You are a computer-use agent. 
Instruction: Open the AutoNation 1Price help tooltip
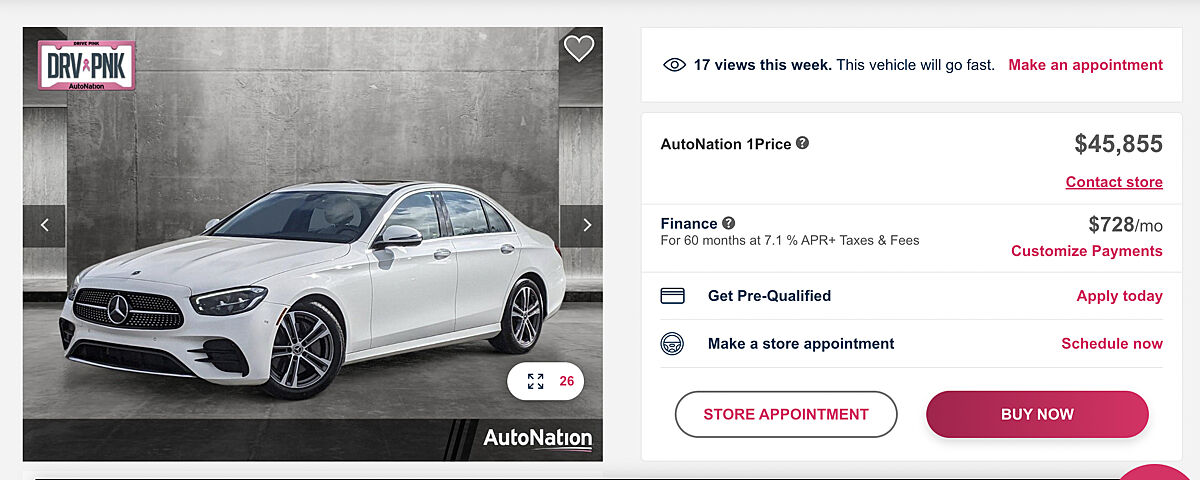point(802,143)
